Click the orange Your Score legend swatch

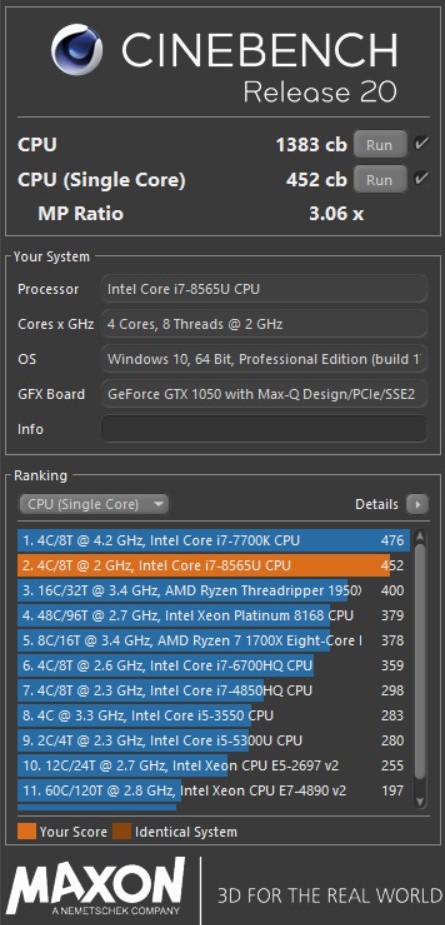tap(27, 832)
